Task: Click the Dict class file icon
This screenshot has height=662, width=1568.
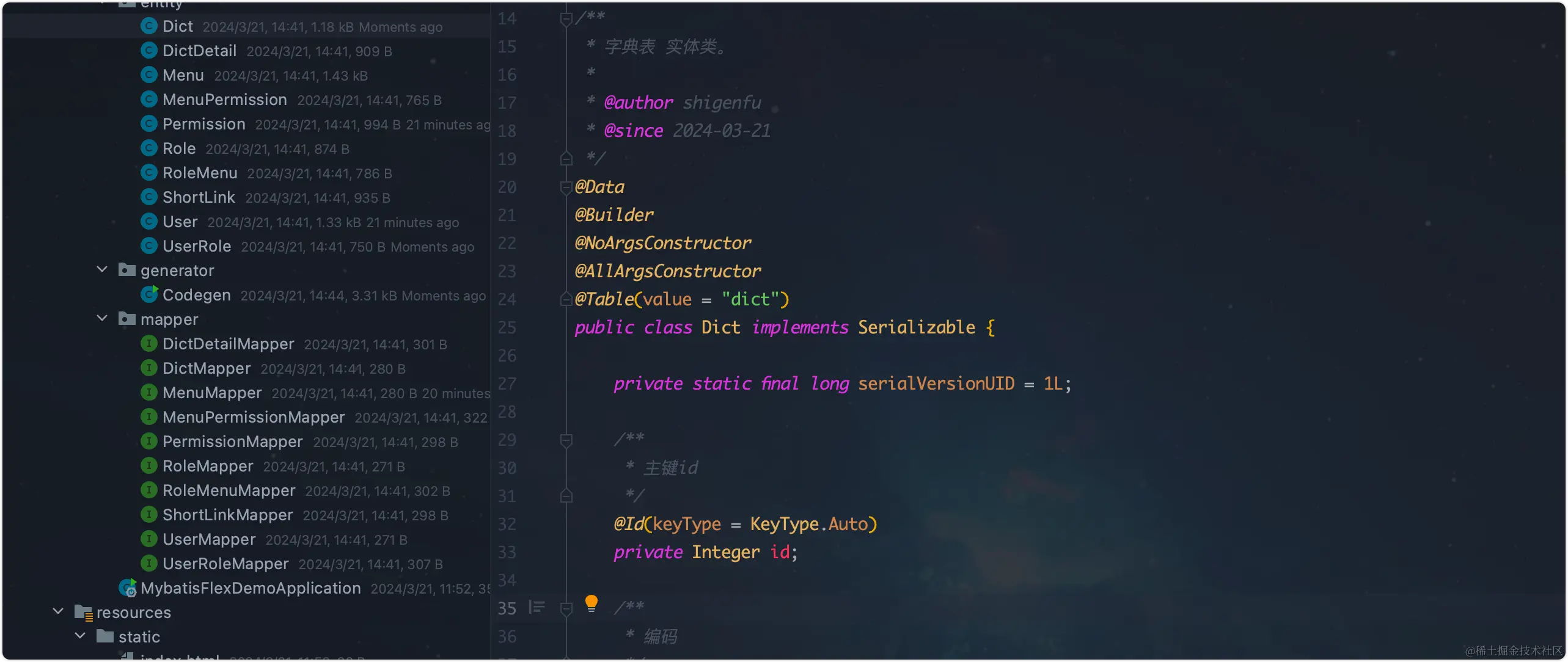Action: pos(148,26)
